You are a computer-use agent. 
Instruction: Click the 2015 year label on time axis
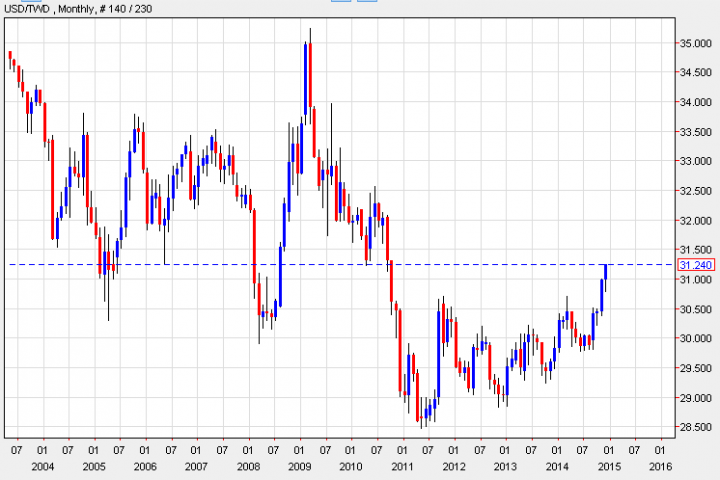(x=609, y=467)
